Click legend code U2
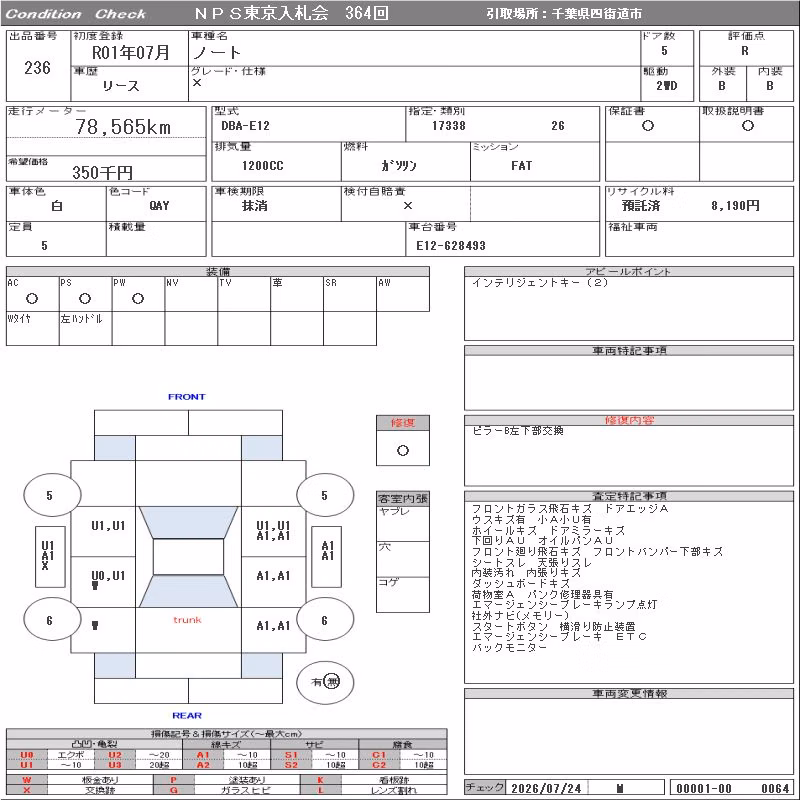Viewport: 800px width, 800px height. [115, 755]
